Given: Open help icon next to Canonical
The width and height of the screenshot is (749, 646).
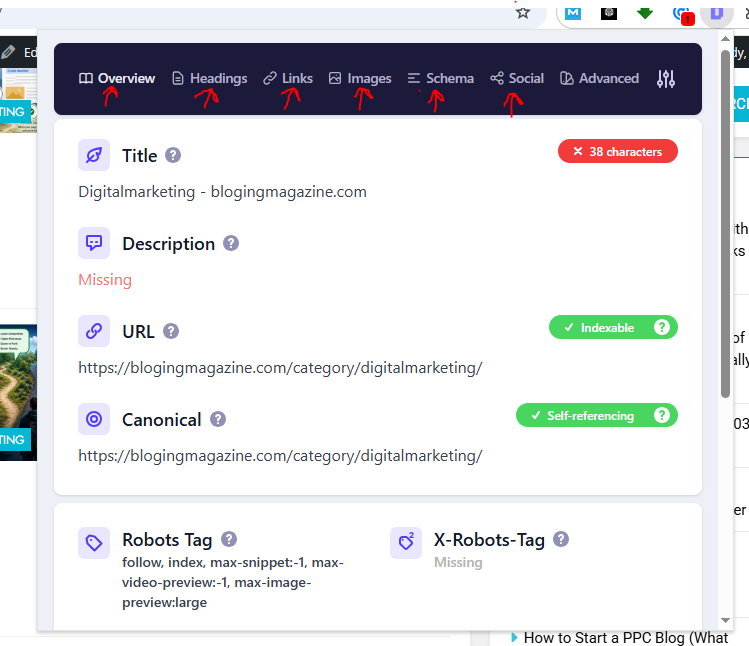Looking at the screenshot, I should (x=218, y=419).
